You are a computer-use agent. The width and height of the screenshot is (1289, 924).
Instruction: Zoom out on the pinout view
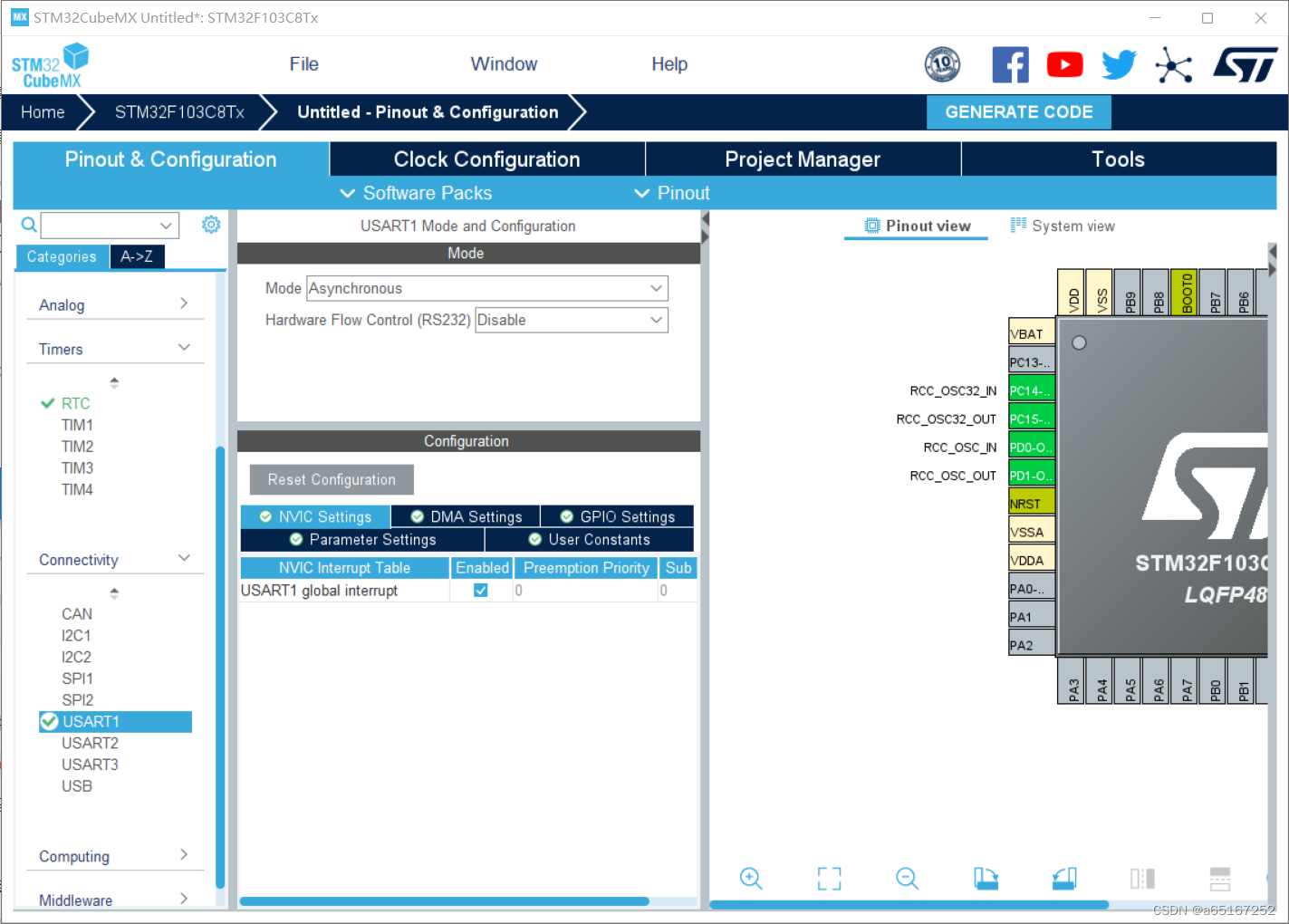coord(907,878)
